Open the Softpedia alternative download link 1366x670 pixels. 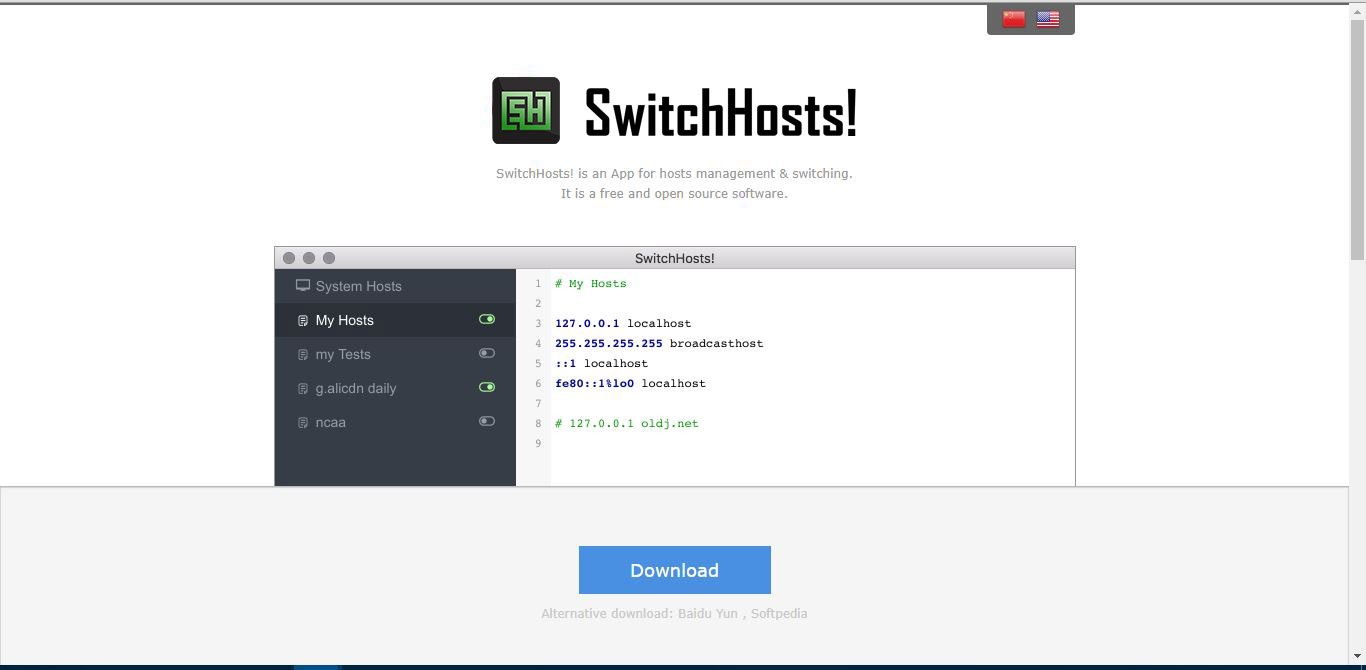coord(779,613)
